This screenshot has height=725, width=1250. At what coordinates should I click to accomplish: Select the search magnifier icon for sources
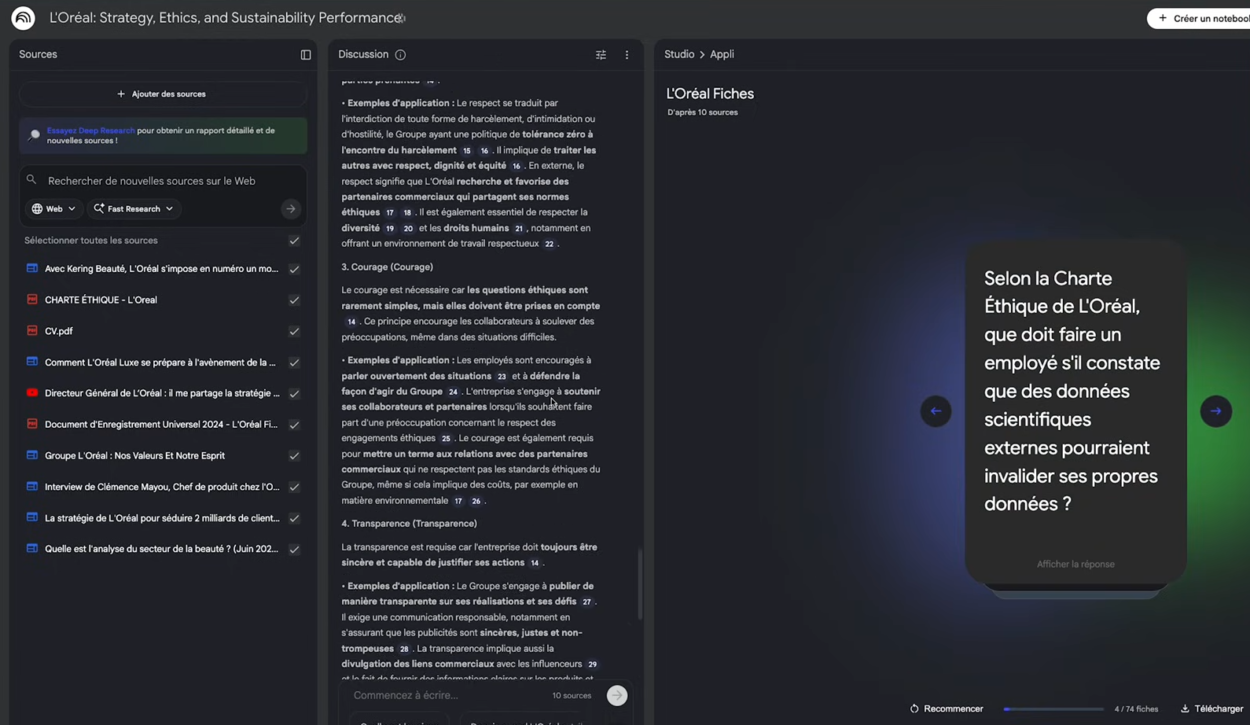tap(30, 181)
